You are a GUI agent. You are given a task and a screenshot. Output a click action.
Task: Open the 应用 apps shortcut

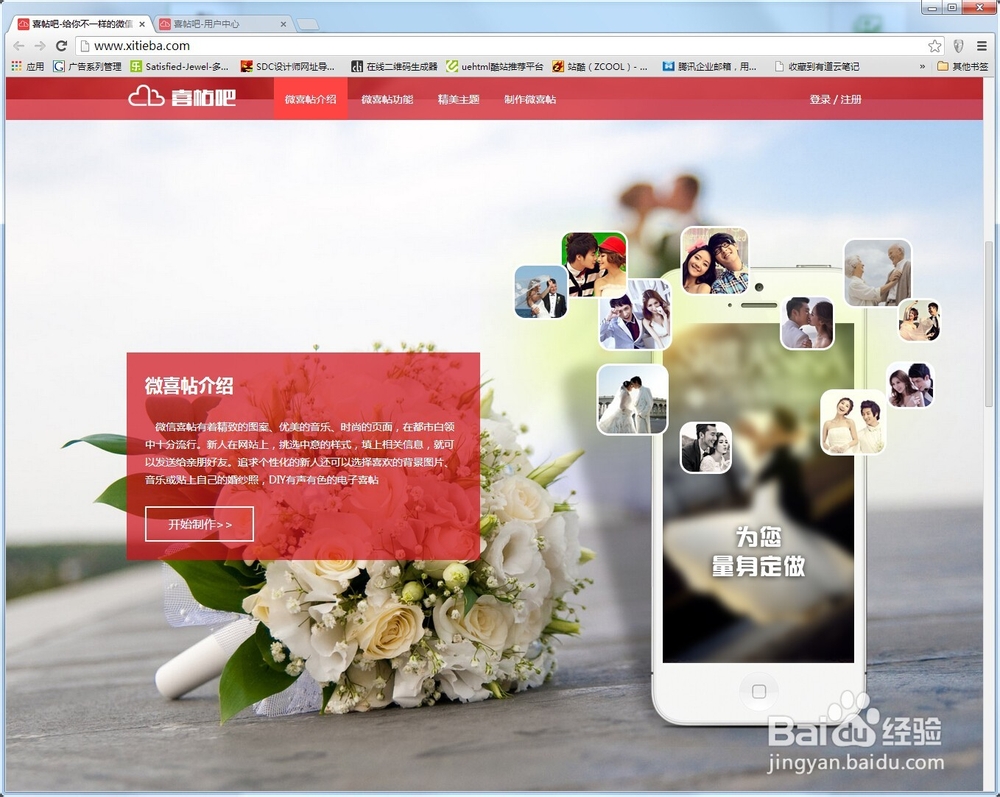point(27,66)
